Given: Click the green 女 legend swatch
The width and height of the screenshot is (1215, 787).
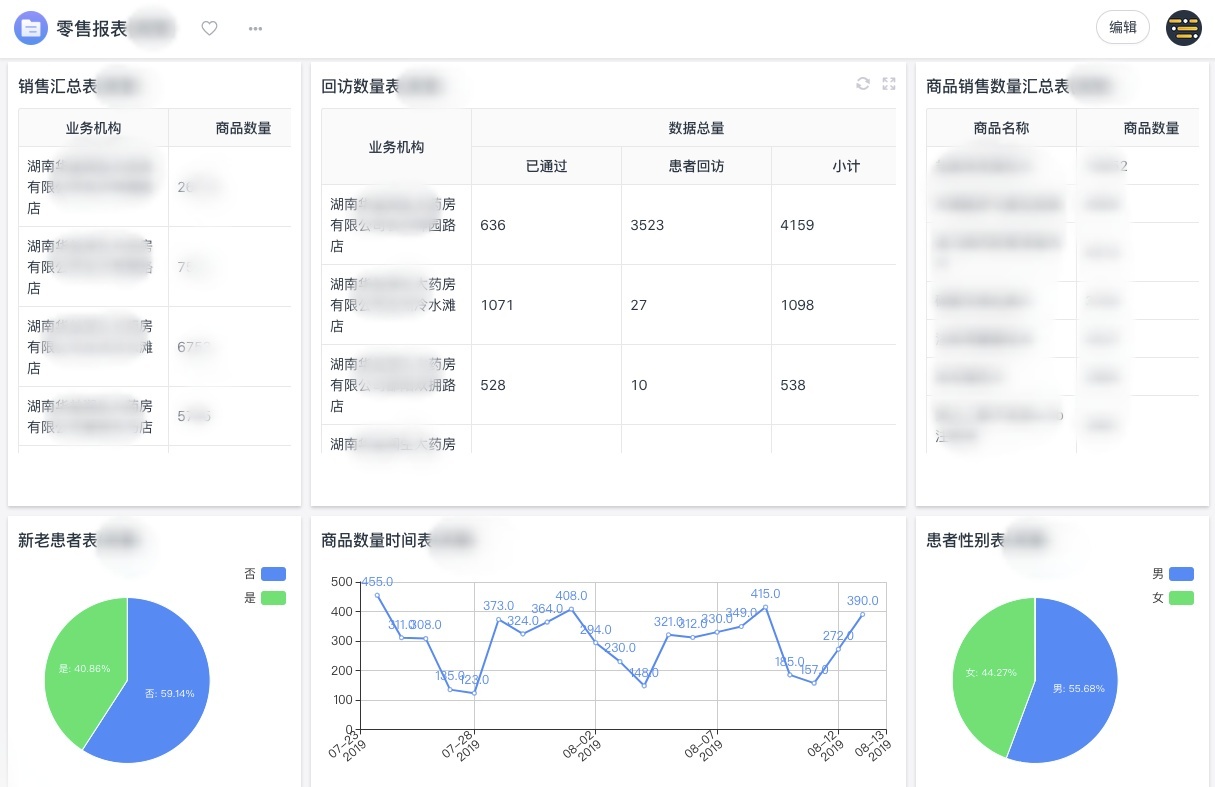Looking at the screenshot, I should point(1181,598).
